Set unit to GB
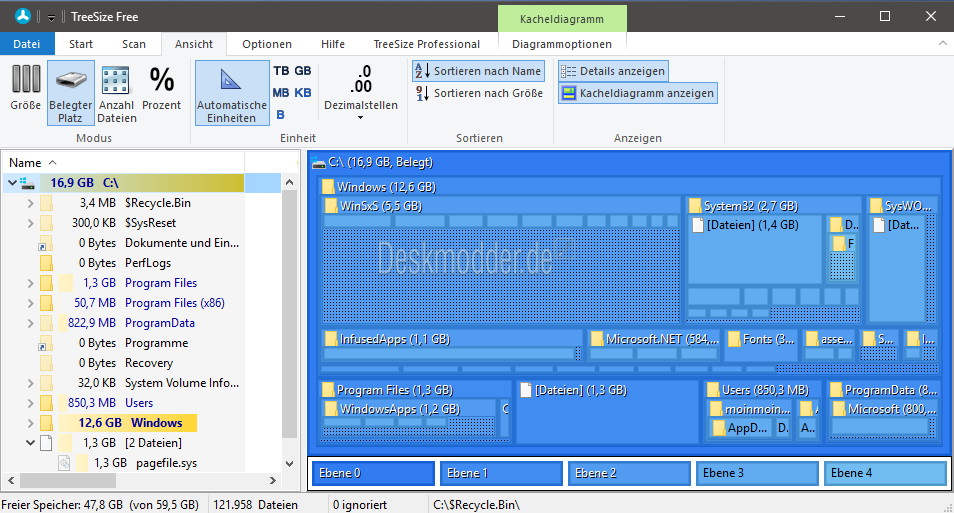The width and height of the screenshot is (954, 513). point(303,71)
